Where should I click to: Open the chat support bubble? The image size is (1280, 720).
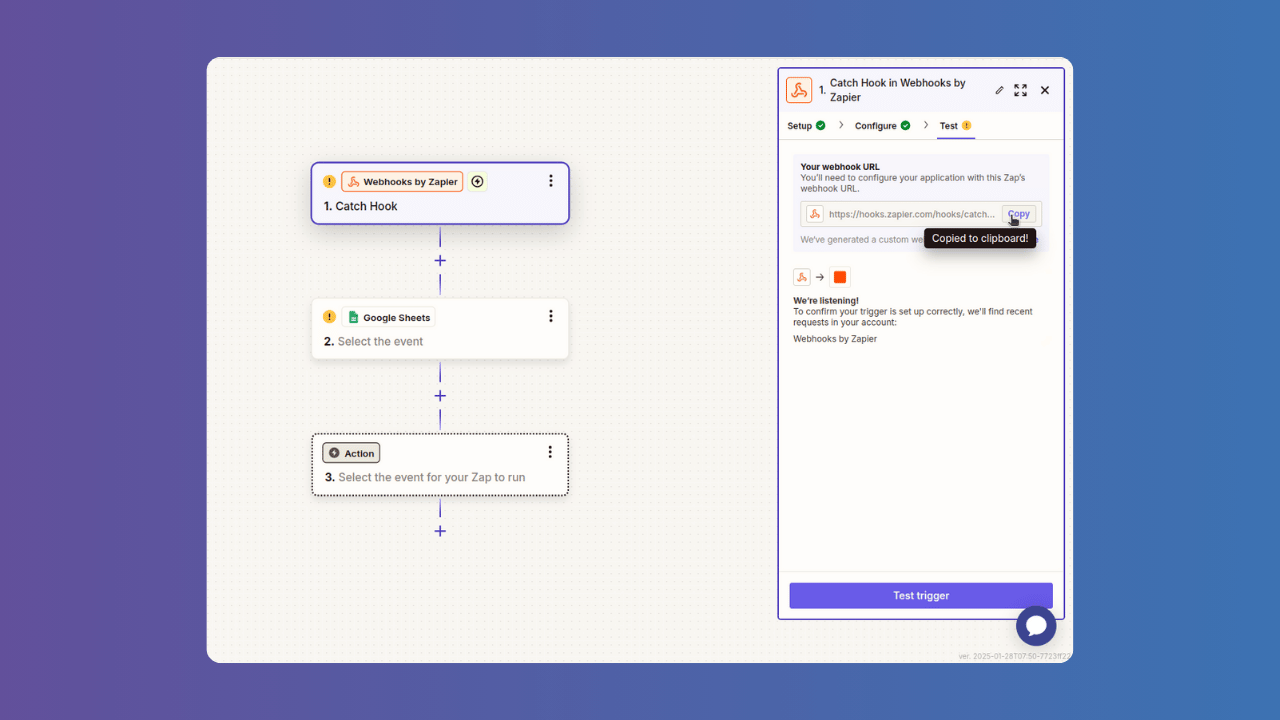coord(1036,626)
